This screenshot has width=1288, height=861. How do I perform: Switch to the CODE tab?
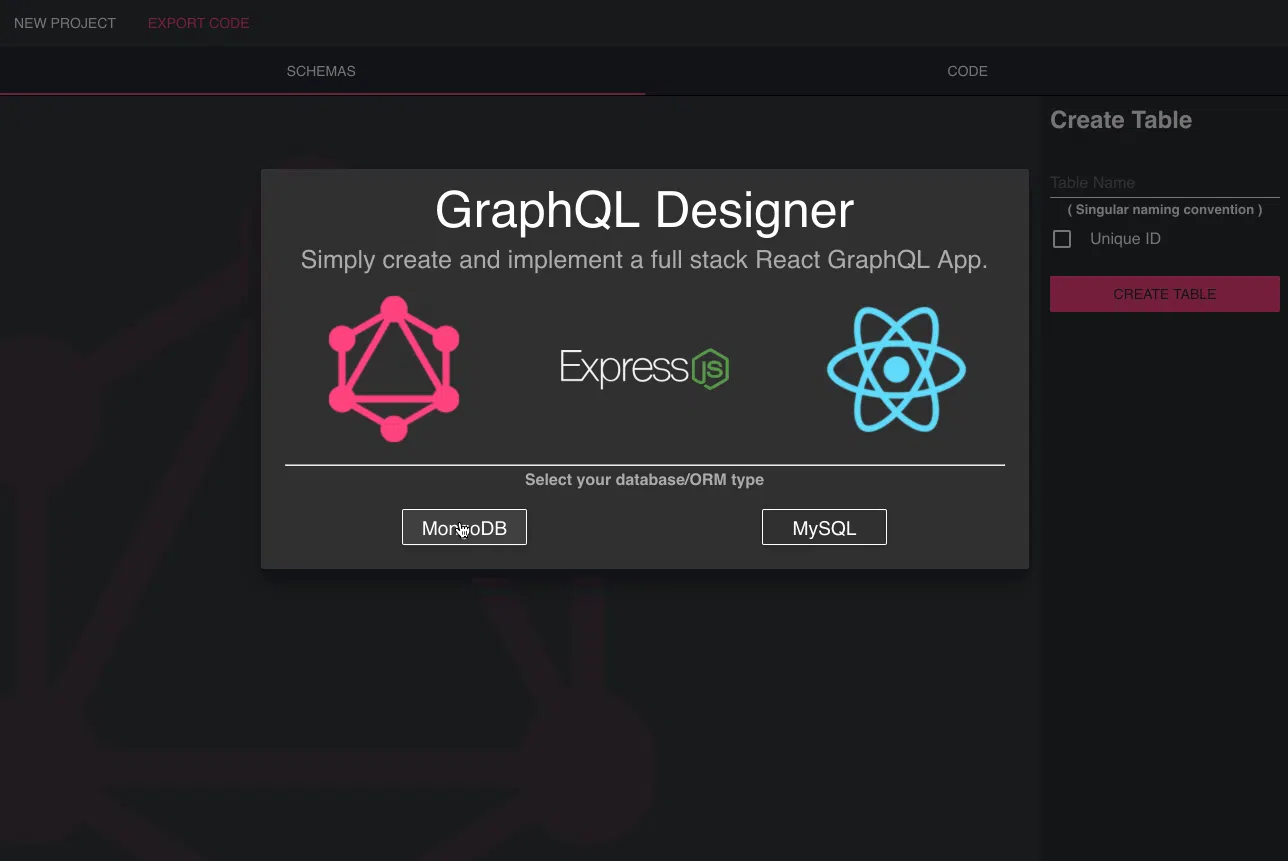(x=967, y=71)
